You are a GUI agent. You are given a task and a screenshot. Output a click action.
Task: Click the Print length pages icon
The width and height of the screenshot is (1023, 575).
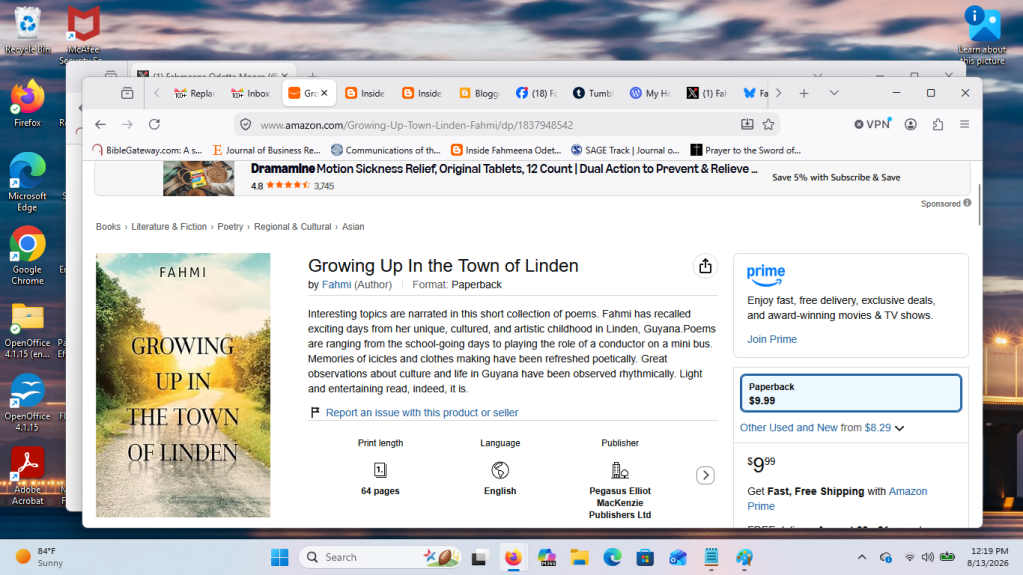pyautogui.click(x=380, y=470)
